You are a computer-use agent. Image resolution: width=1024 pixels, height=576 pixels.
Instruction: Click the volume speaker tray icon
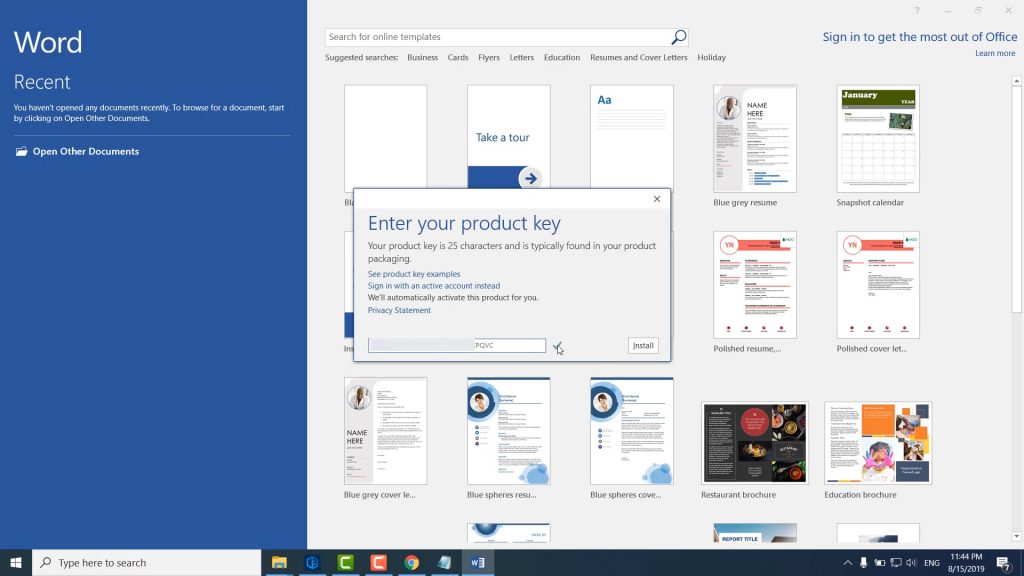[911, 562]
